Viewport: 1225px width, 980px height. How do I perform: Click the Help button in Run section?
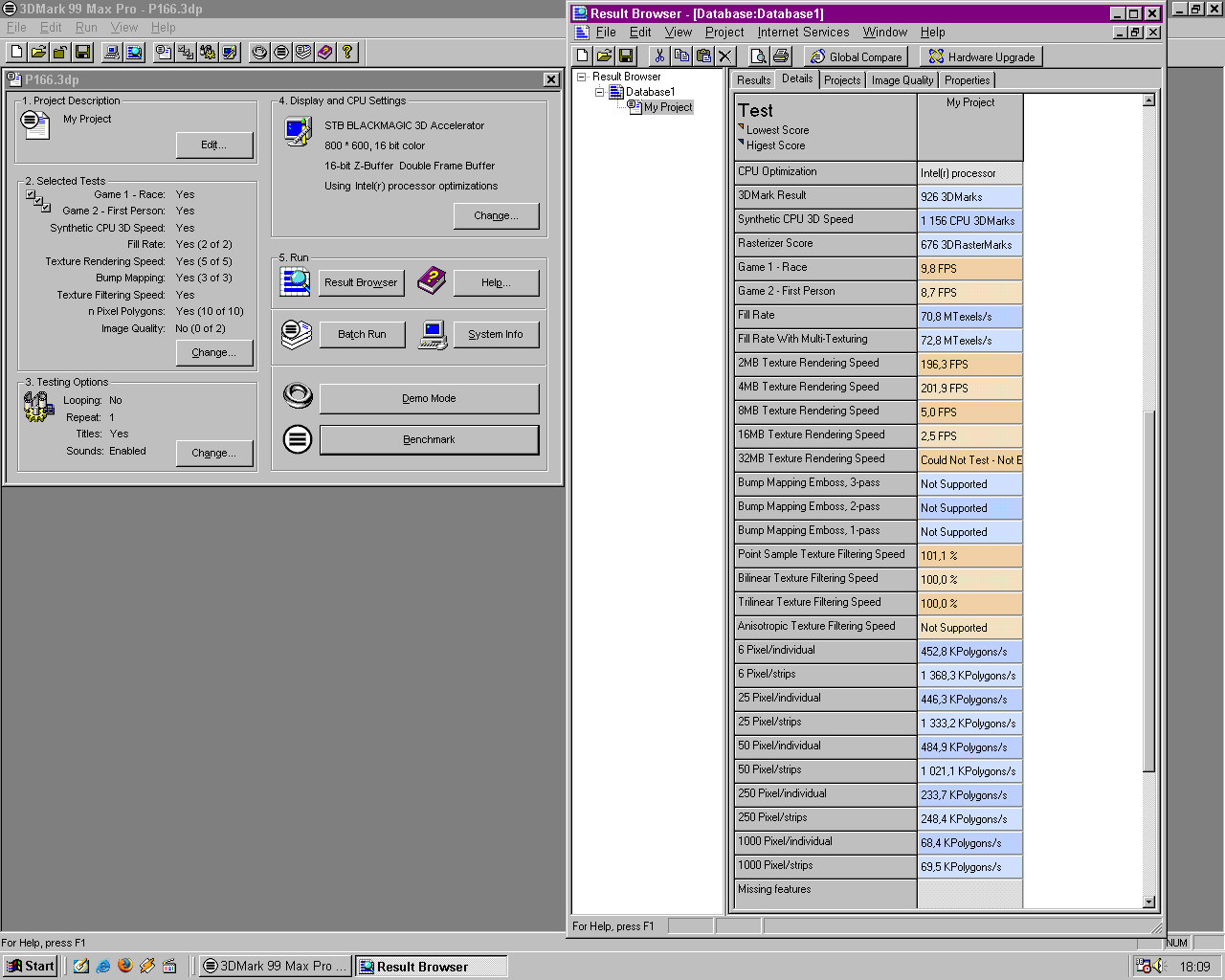coord(496,282)
